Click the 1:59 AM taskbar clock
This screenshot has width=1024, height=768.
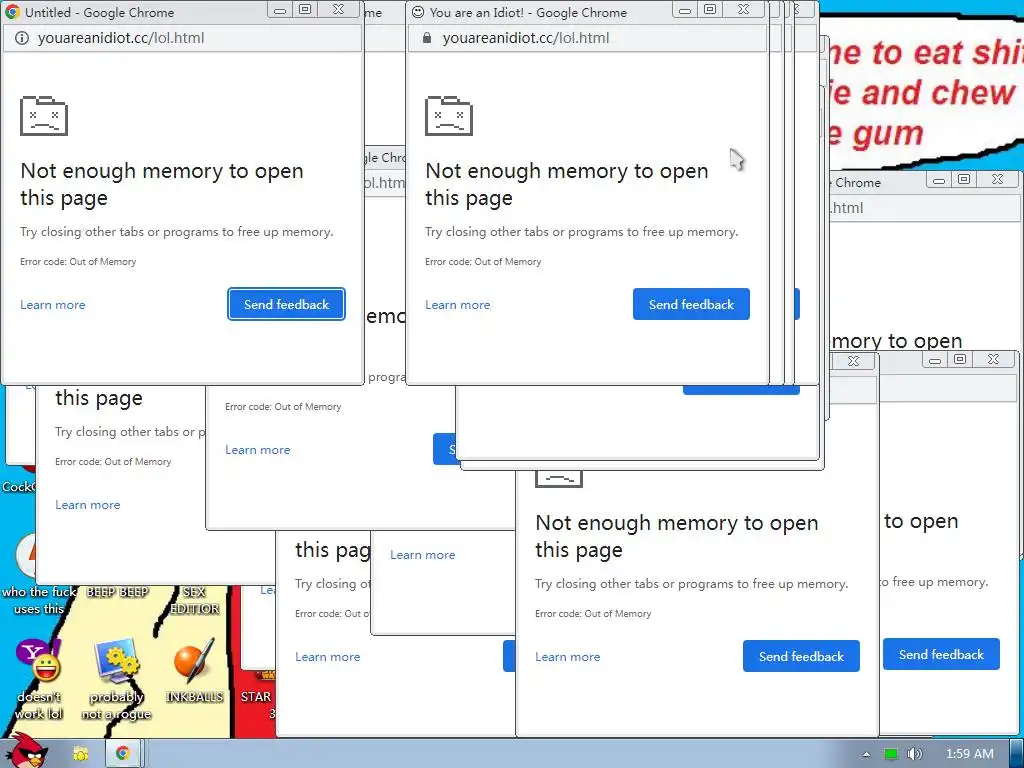tap(970, 754)
